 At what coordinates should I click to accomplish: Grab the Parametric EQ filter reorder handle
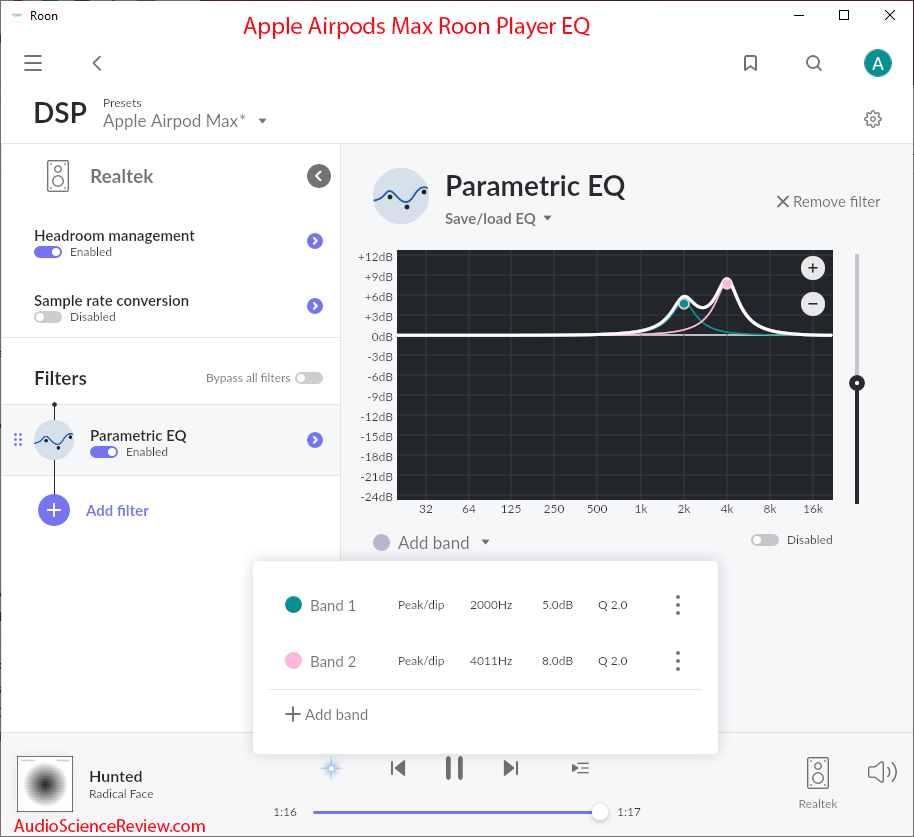click(18, 439)
